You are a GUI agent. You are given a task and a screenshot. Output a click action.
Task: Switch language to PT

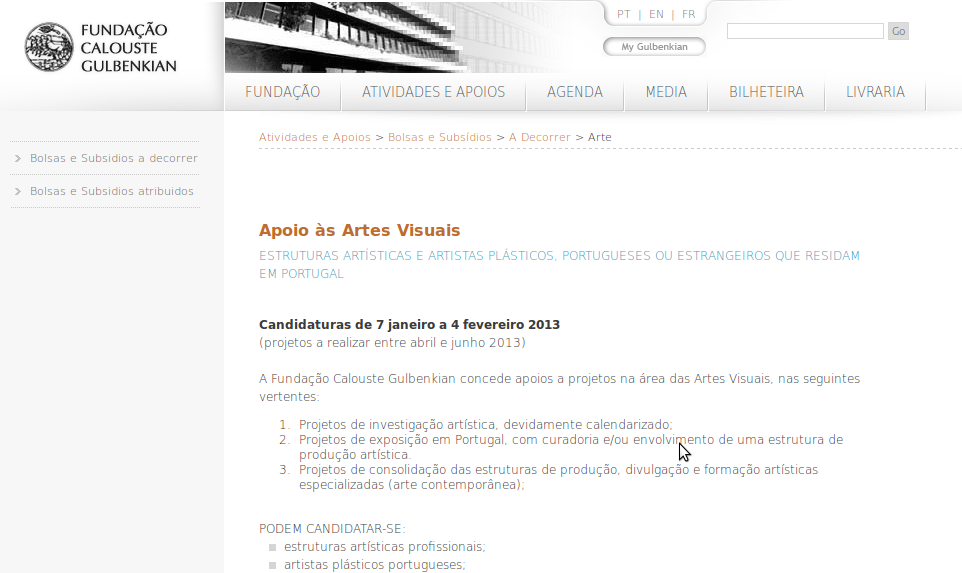tap(624, 14)
